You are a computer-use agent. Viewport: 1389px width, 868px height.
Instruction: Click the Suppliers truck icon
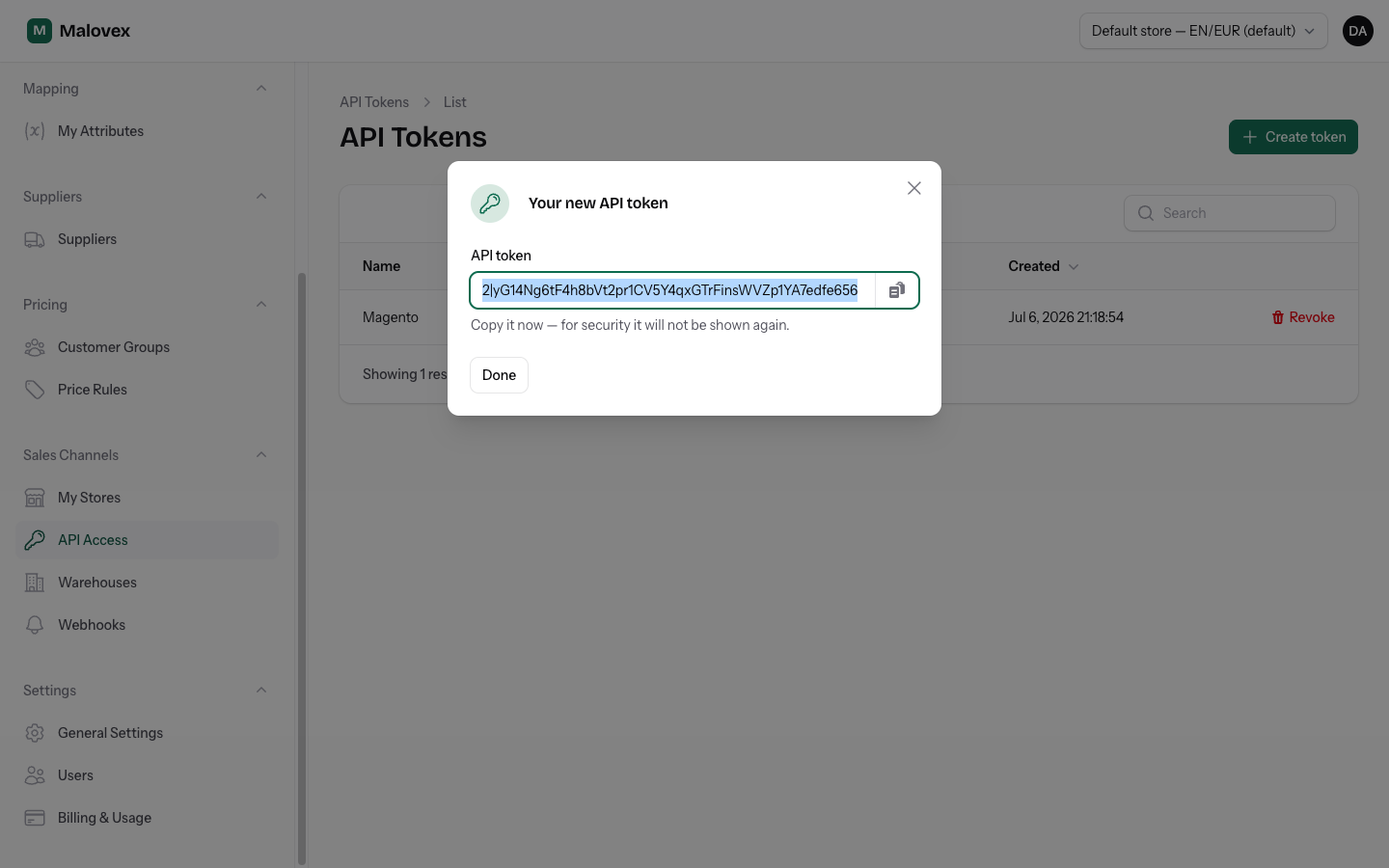coord(35,239)
